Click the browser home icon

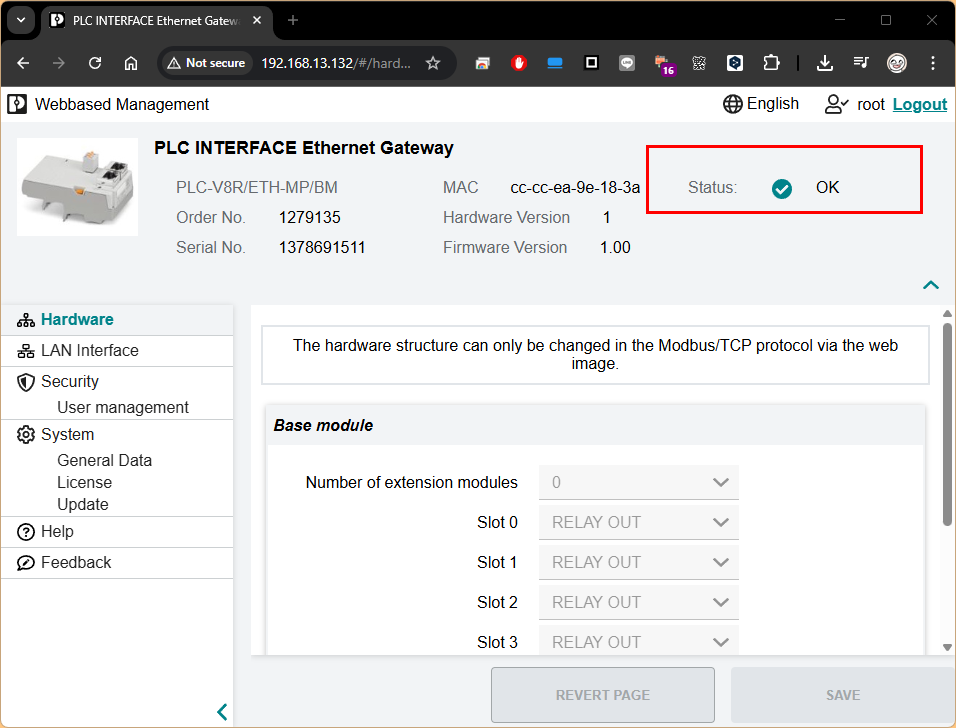pos(131,63)
